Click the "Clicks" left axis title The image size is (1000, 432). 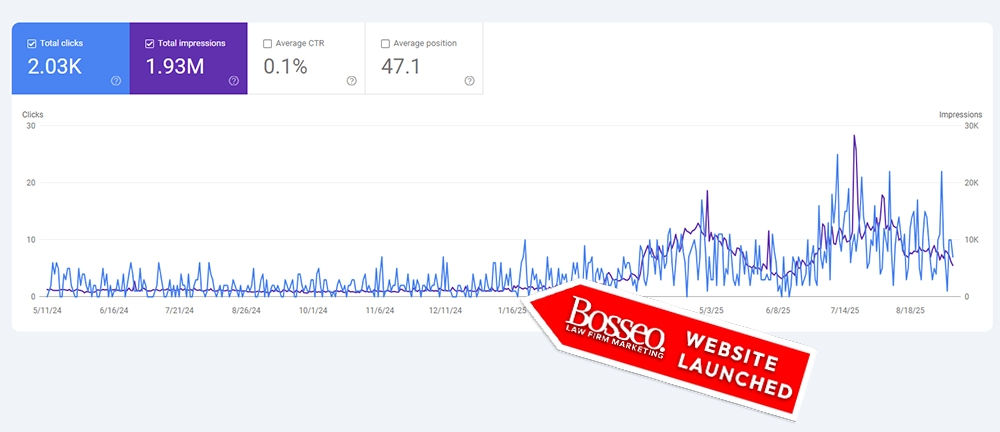point(33,115)
